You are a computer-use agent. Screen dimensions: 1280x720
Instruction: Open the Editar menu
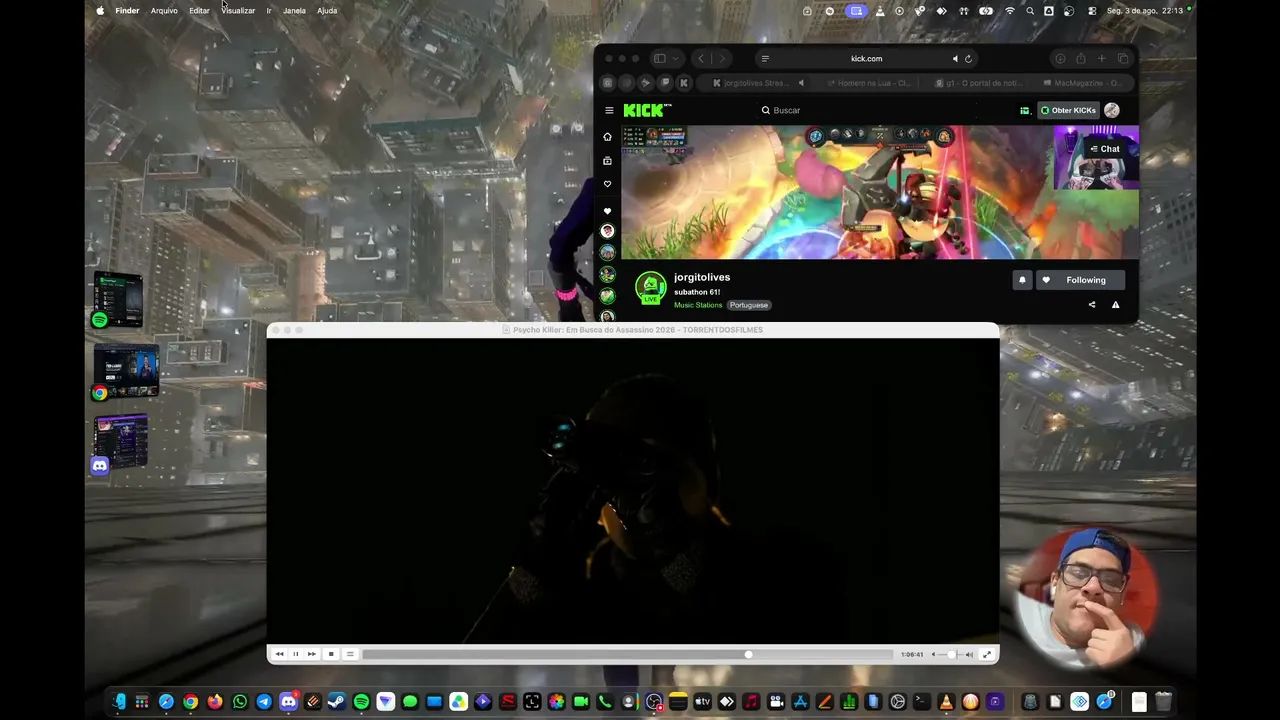coord(199,11)
